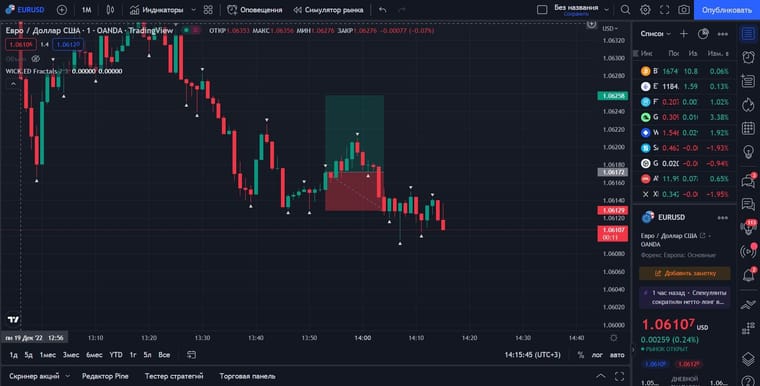The image size is (760, 386).
Task: Open the indicator templates grid icon
Action: pos(208,10)
